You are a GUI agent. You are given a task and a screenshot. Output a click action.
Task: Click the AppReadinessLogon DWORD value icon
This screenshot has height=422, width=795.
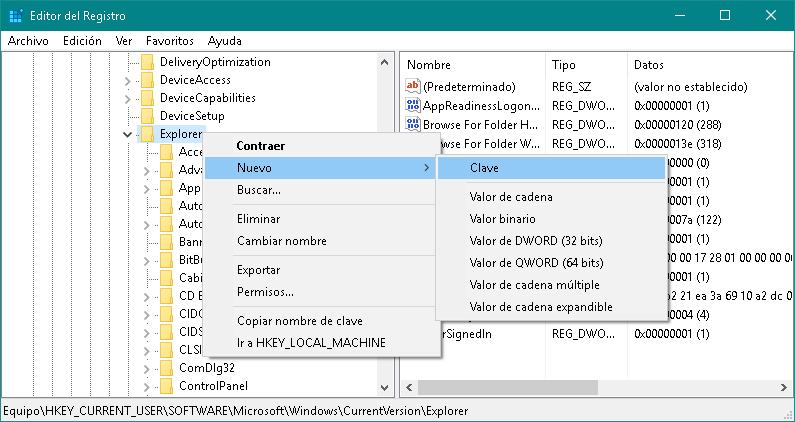pyautogui.click(x=413, y=106)
